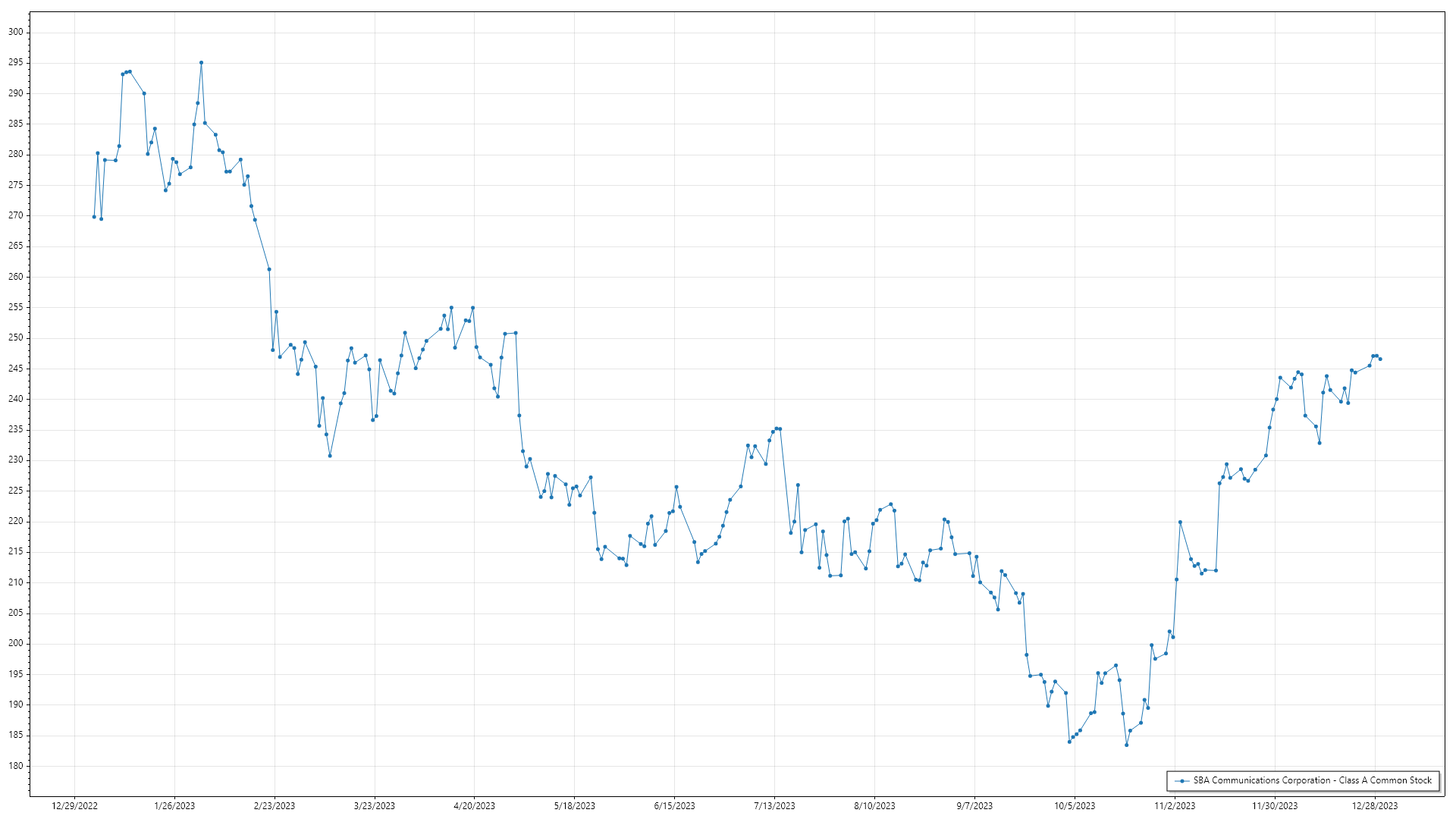Image resolution: width=1456 pixels, height=819 pixels.
Task: Click the 250 y-axis tick label
Action: (x=16, y=337)
